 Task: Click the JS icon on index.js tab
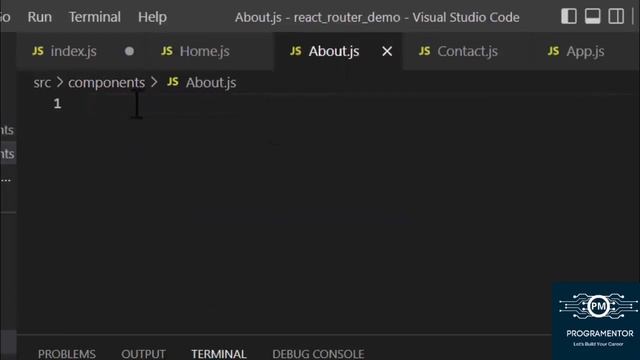(38, 51)
